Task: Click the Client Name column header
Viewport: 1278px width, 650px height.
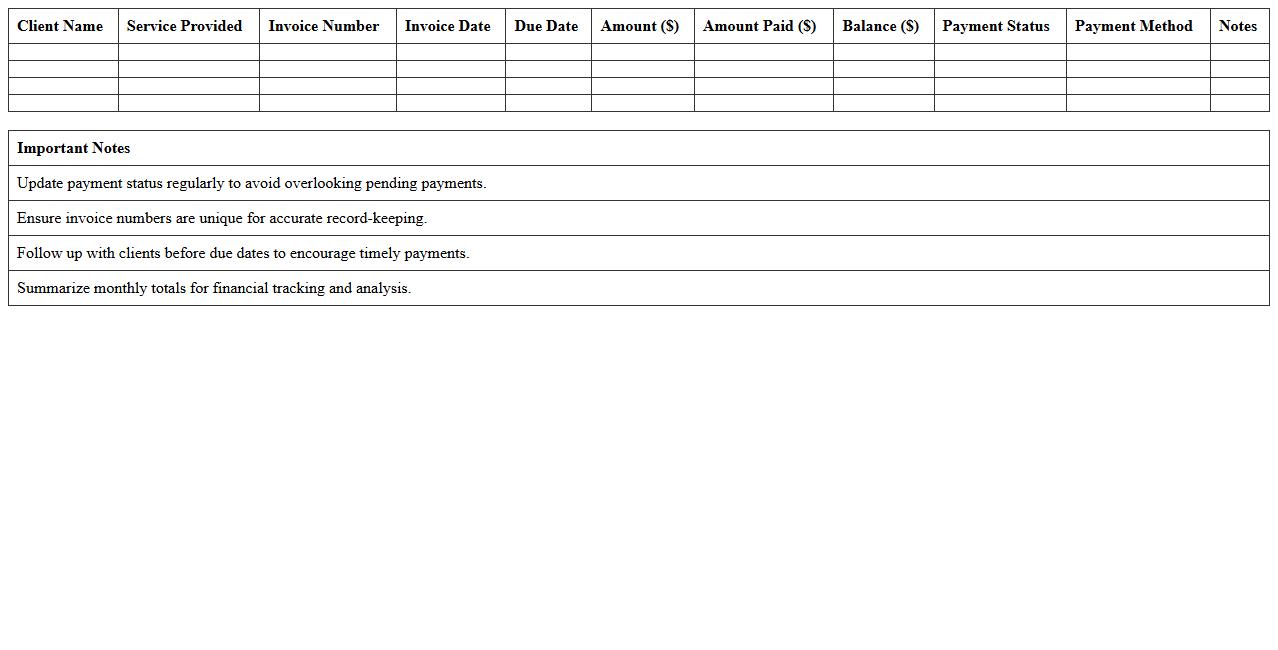Action: pos(60,26)
